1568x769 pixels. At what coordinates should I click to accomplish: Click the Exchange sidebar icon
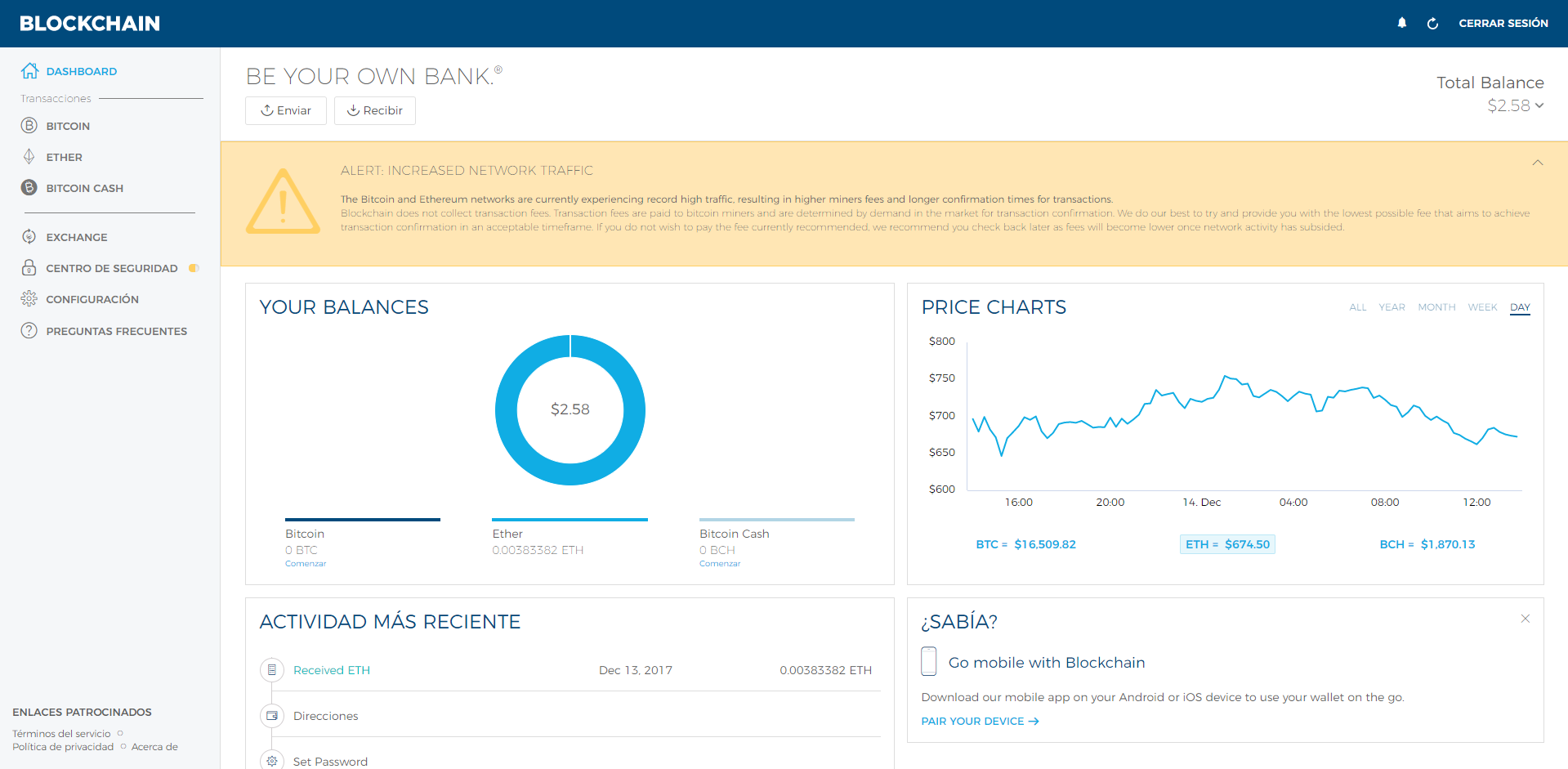pyautogui.click(x=29, y=237)
